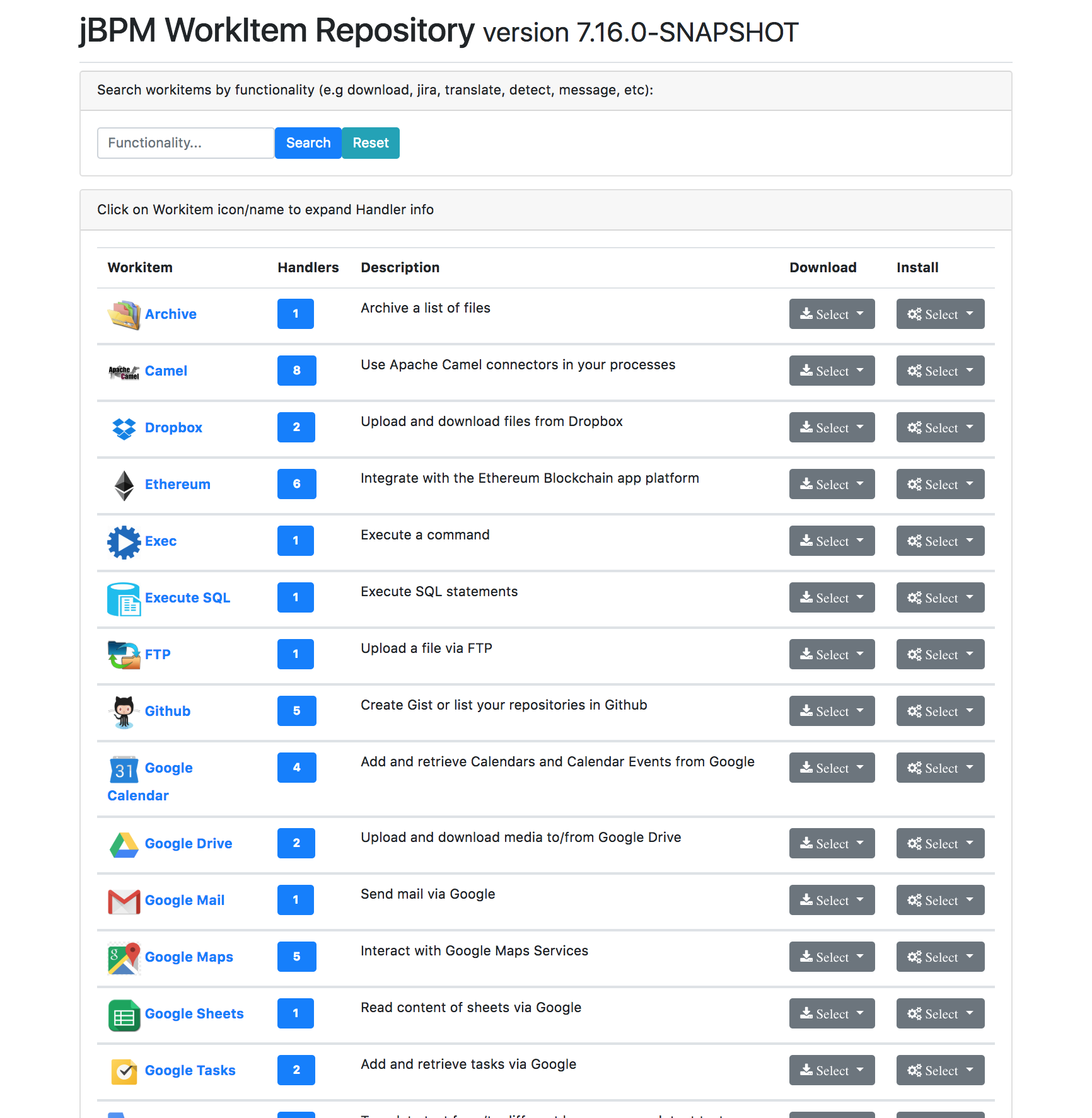This screenshot has width=1092, height=1118.
Task: Open Google Mail Install Select dropdown
Action: tap(941, 900)
